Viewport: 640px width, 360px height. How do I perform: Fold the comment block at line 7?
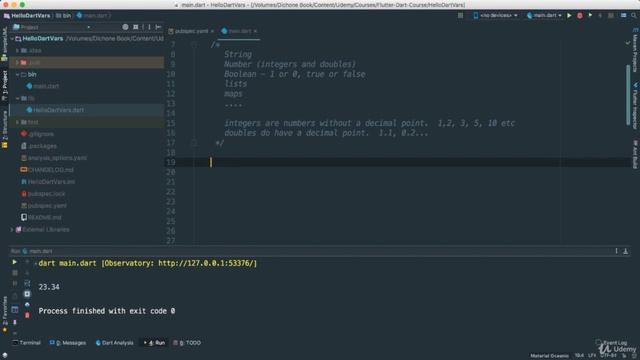click(x=194, y=44)
